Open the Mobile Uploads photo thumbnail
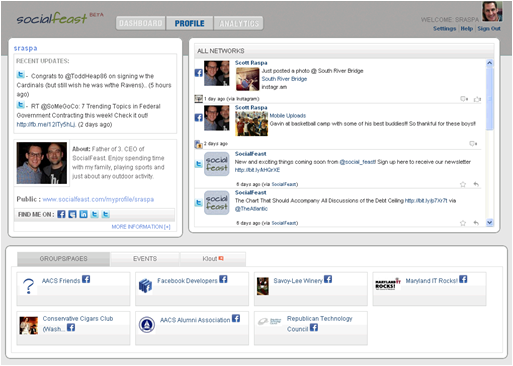This screenshot has height=366, width=513. click(x=251, y=124)
